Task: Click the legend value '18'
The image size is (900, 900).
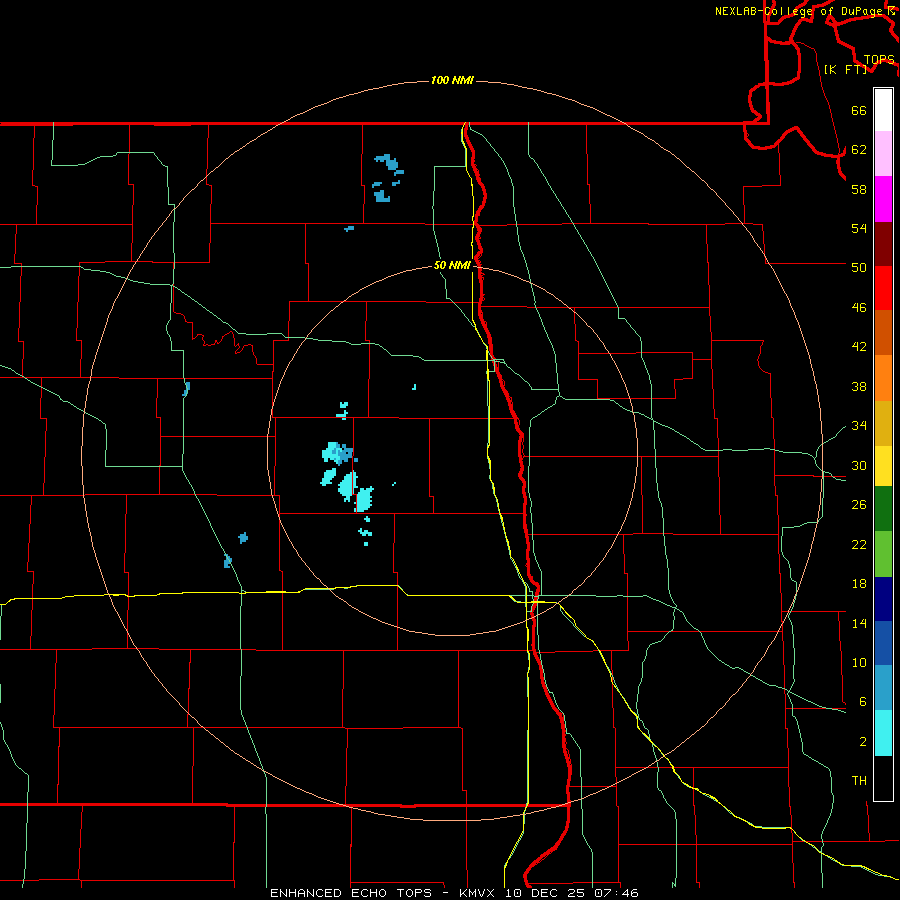Action: pos(859,584)
